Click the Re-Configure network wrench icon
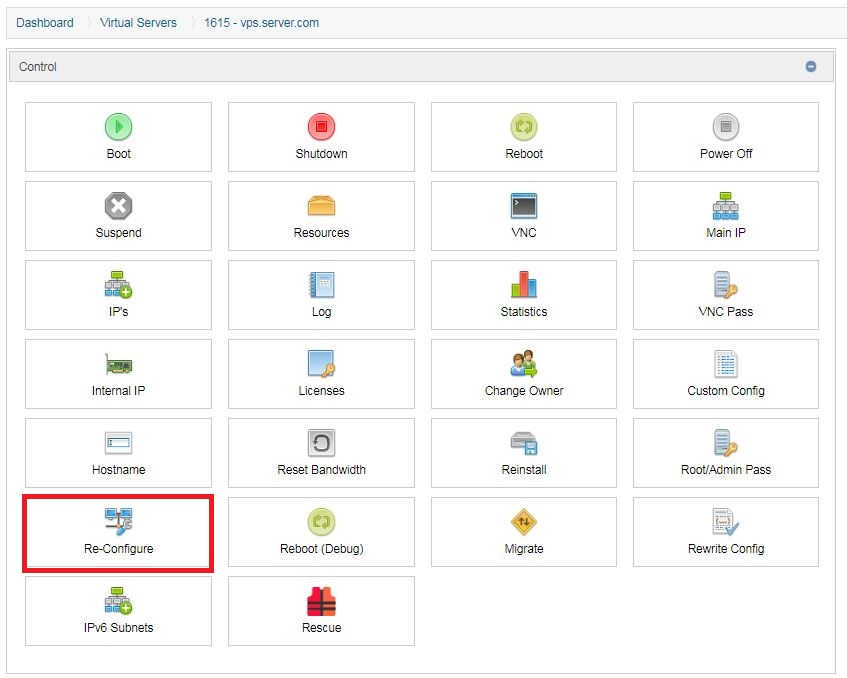Screen dimensions: 847x678 coord(118,522)
